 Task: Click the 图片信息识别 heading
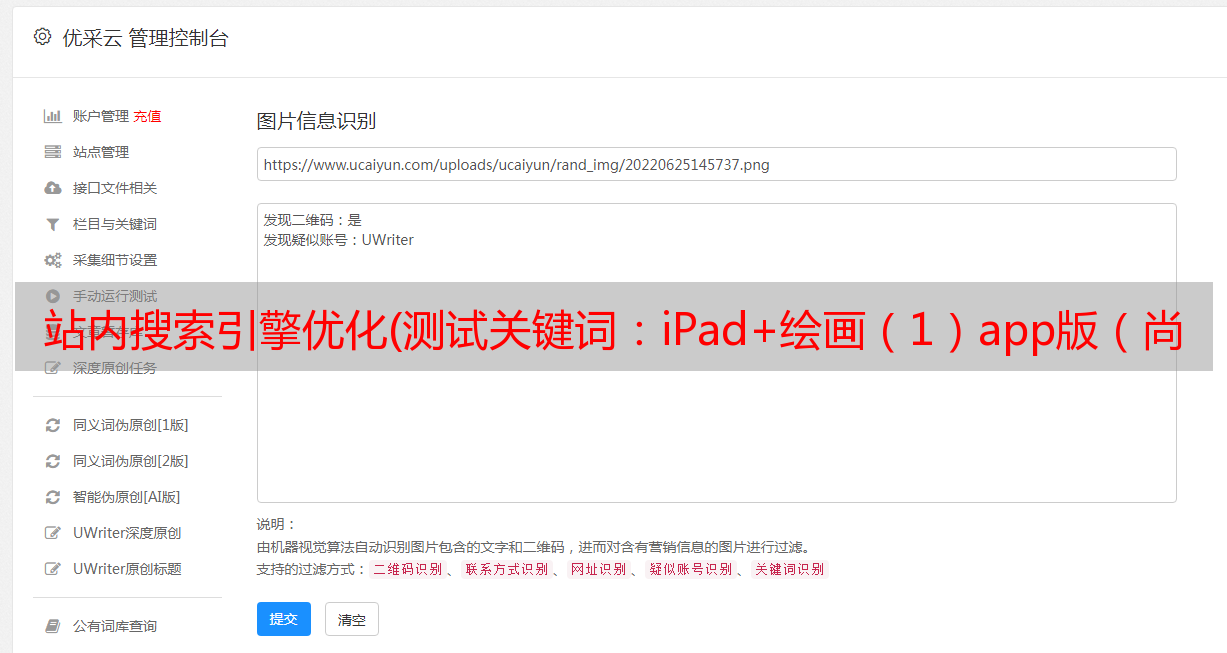click(316, 121)
